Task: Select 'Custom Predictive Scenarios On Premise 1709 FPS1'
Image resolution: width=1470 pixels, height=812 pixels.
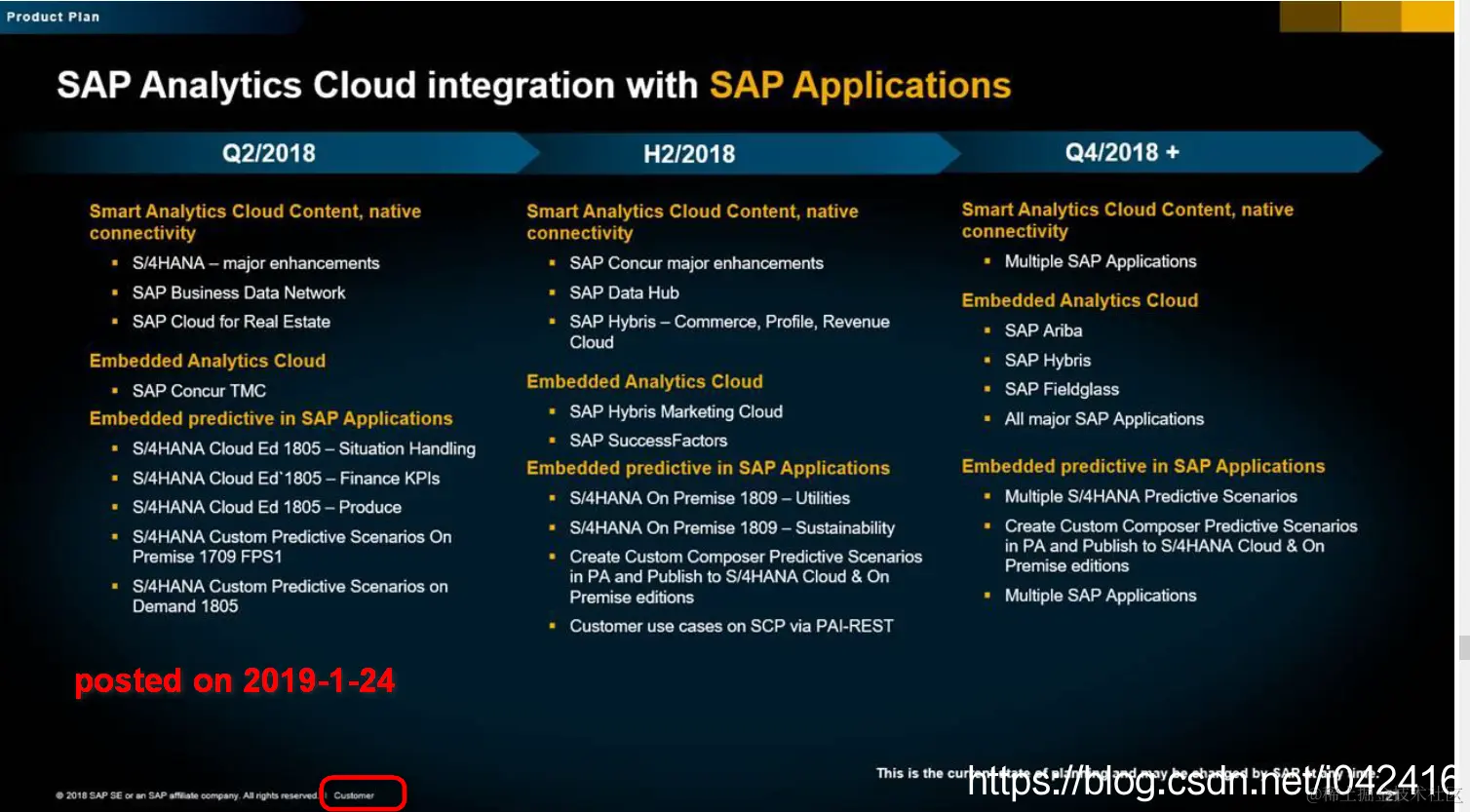Action: pos(291,547)
